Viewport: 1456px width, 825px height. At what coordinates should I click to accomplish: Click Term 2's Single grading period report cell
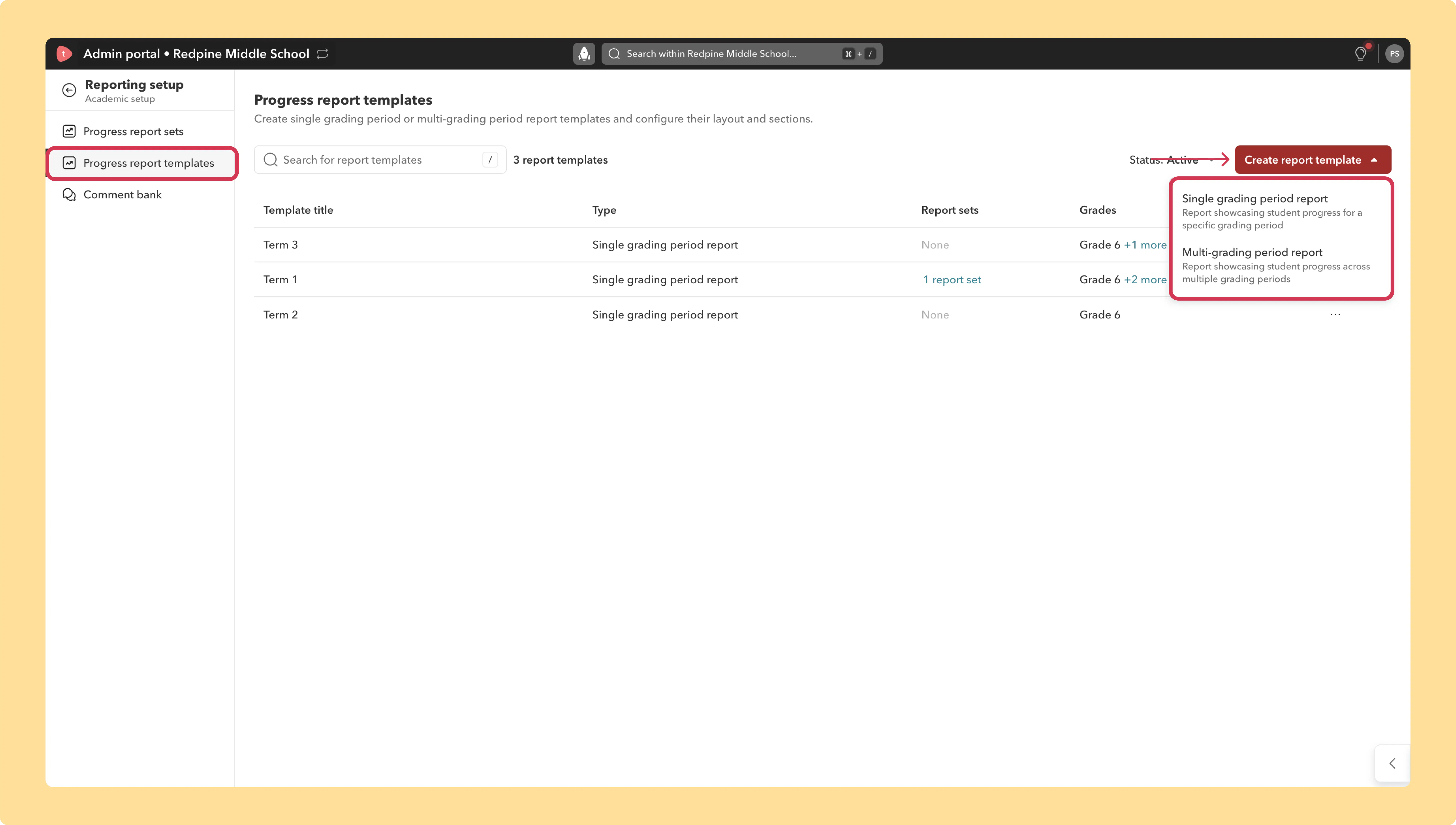665,315
